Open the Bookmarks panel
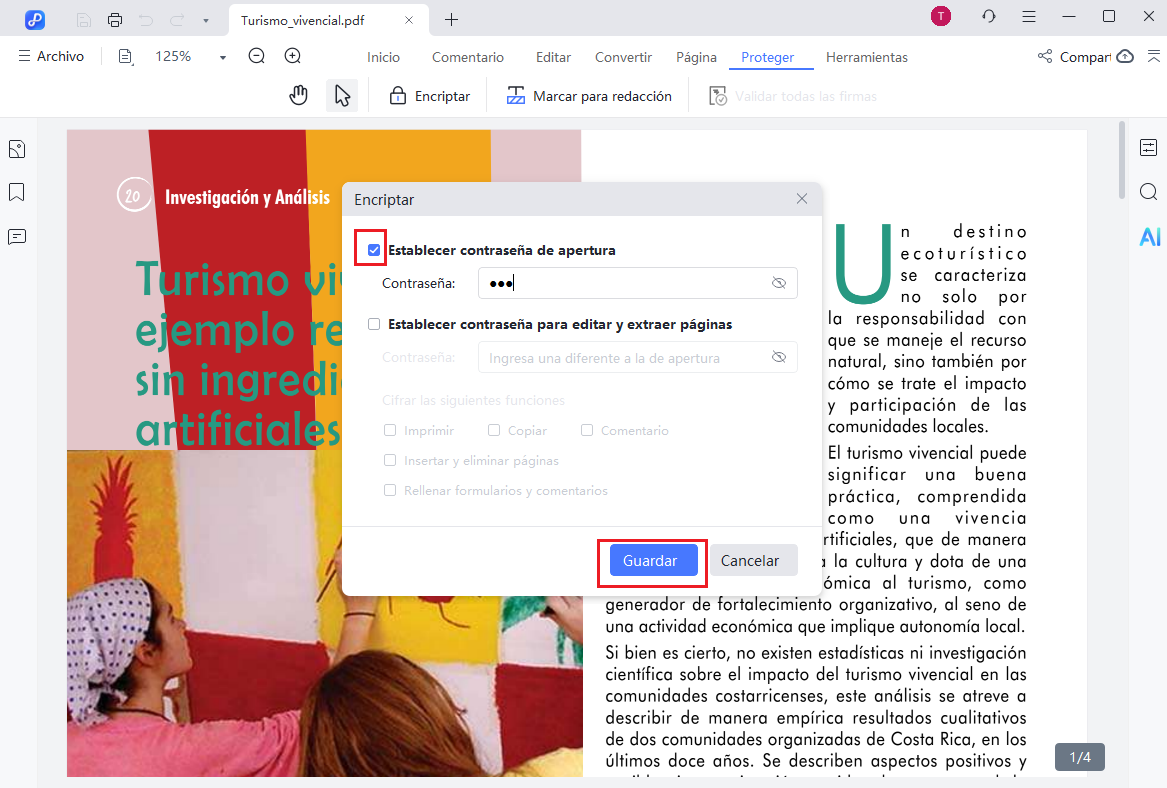Image resolution: width=1167 pixels, height=788 pixels. pos(16,192)
